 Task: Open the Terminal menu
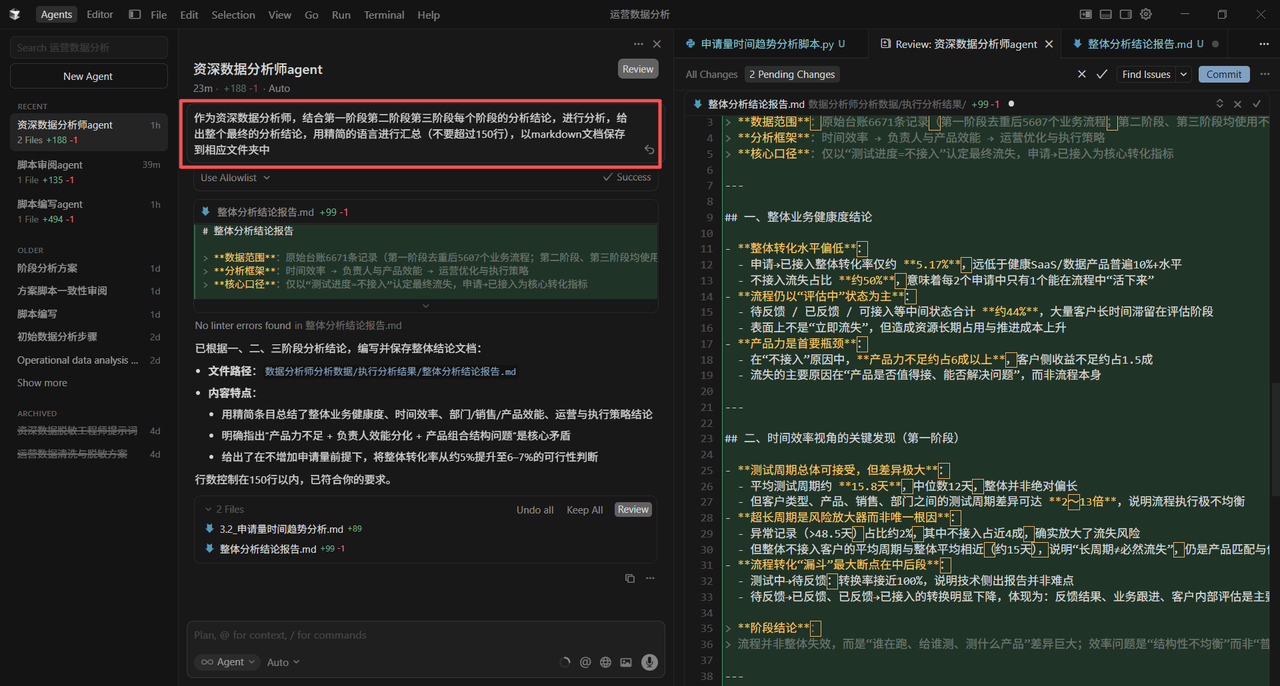(x=384, y=14)
